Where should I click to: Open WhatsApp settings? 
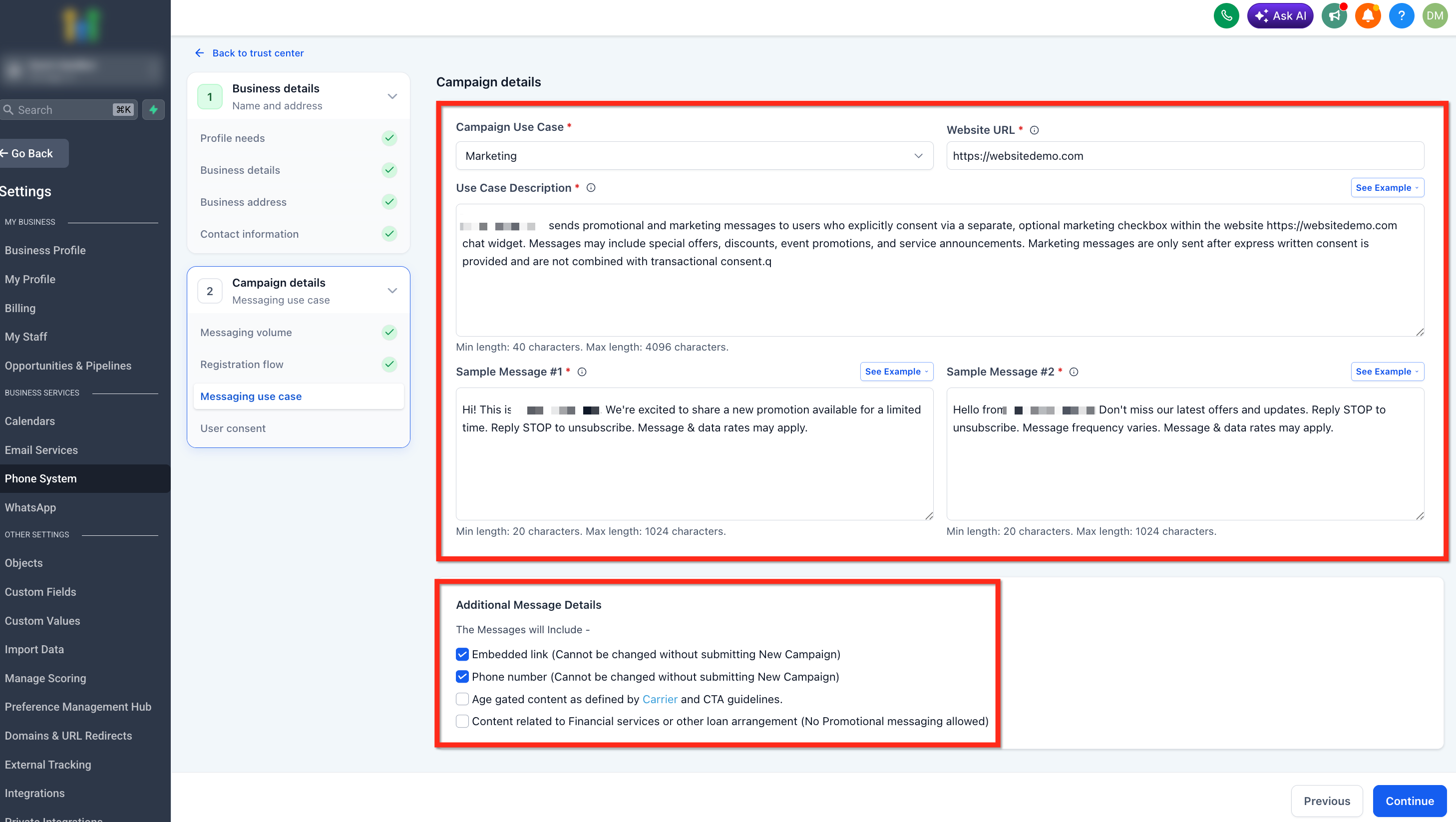click(30, 507)
